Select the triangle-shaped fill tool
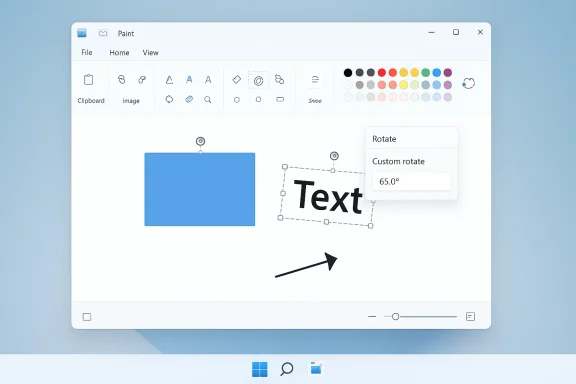 [169, 80]
